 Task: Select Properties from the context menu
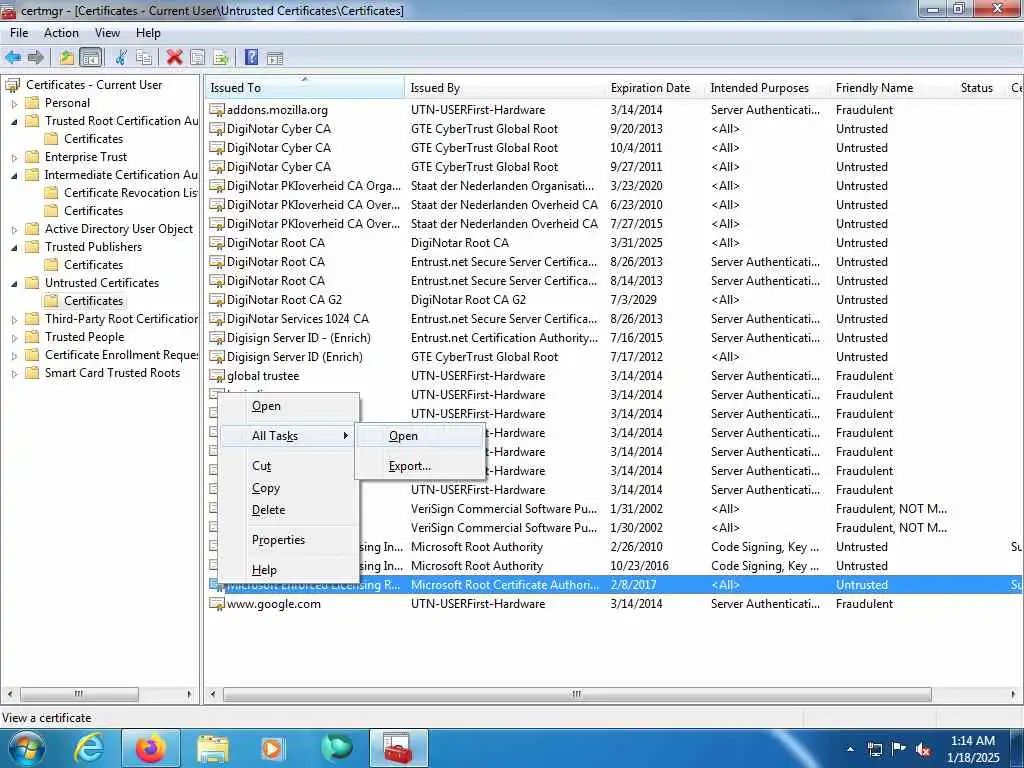pyautogui.click(x=289, y=539)
